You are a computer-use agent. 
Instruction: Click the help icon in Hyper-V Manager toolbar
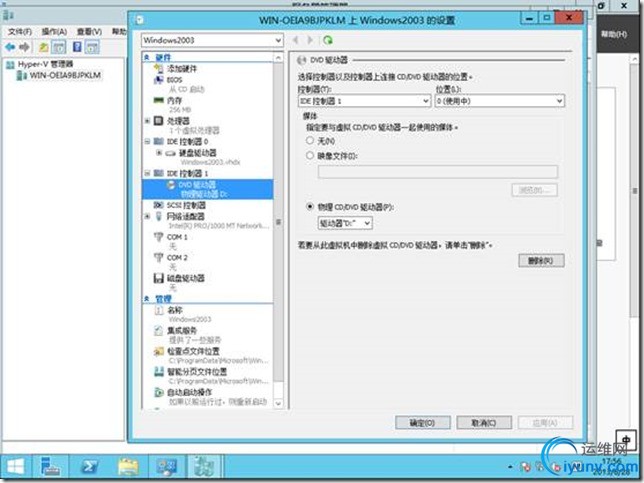click(x=77, y=47)
